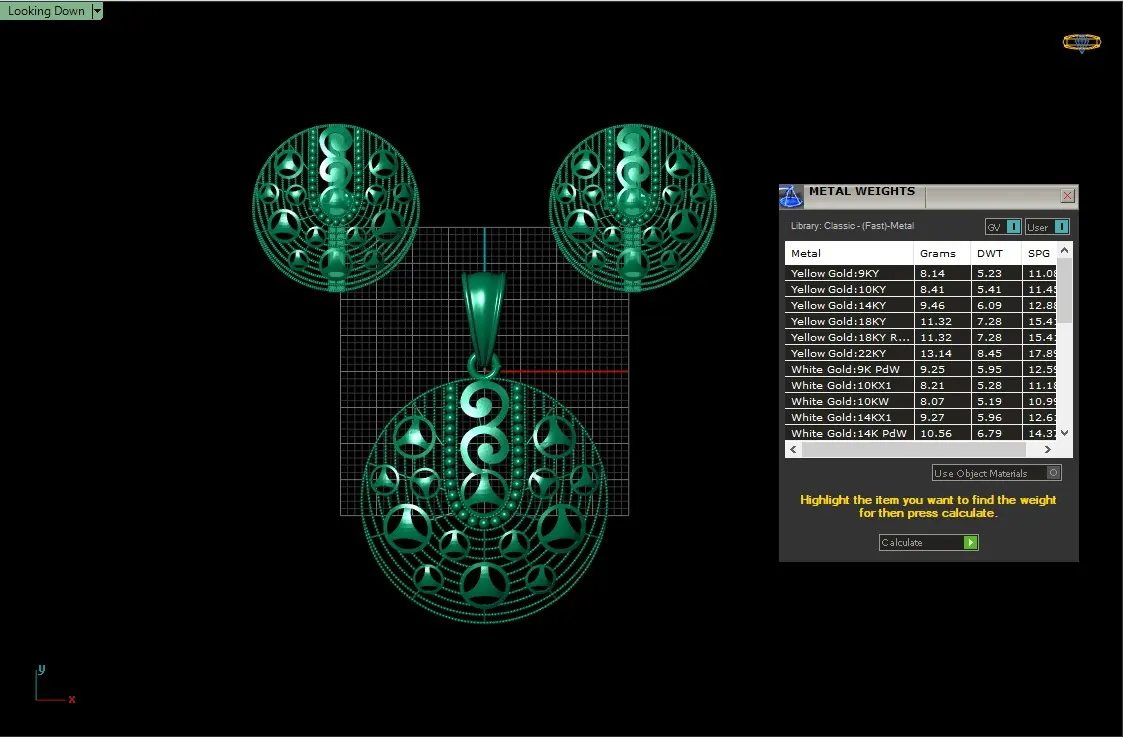
Task: Click the horizontal scroll-right arrow
Action: click(x=1048, y=449)
